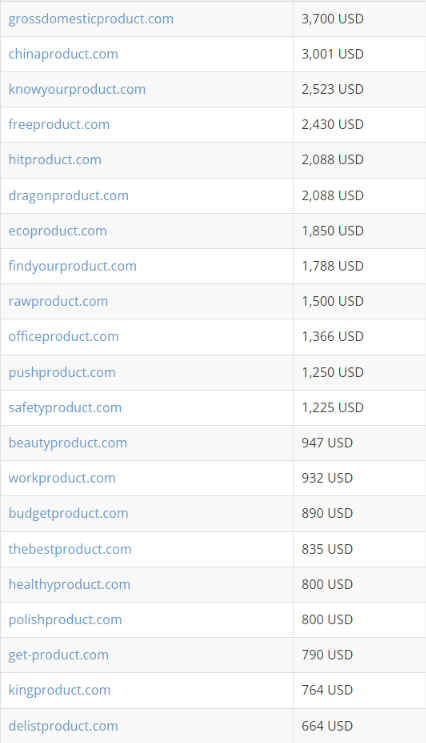Select beautyproduct.com link
426x743 pixels.
tap(68, 443)
